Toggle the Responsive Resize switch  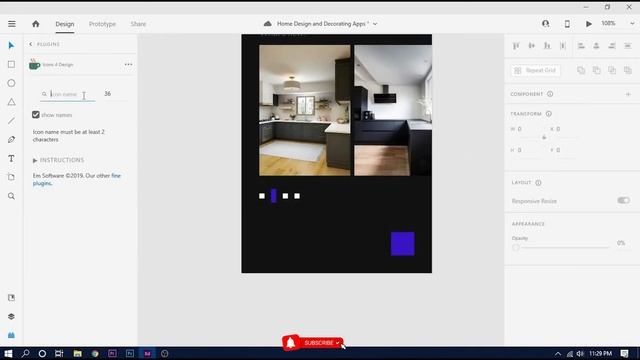[x=623, y=200]
